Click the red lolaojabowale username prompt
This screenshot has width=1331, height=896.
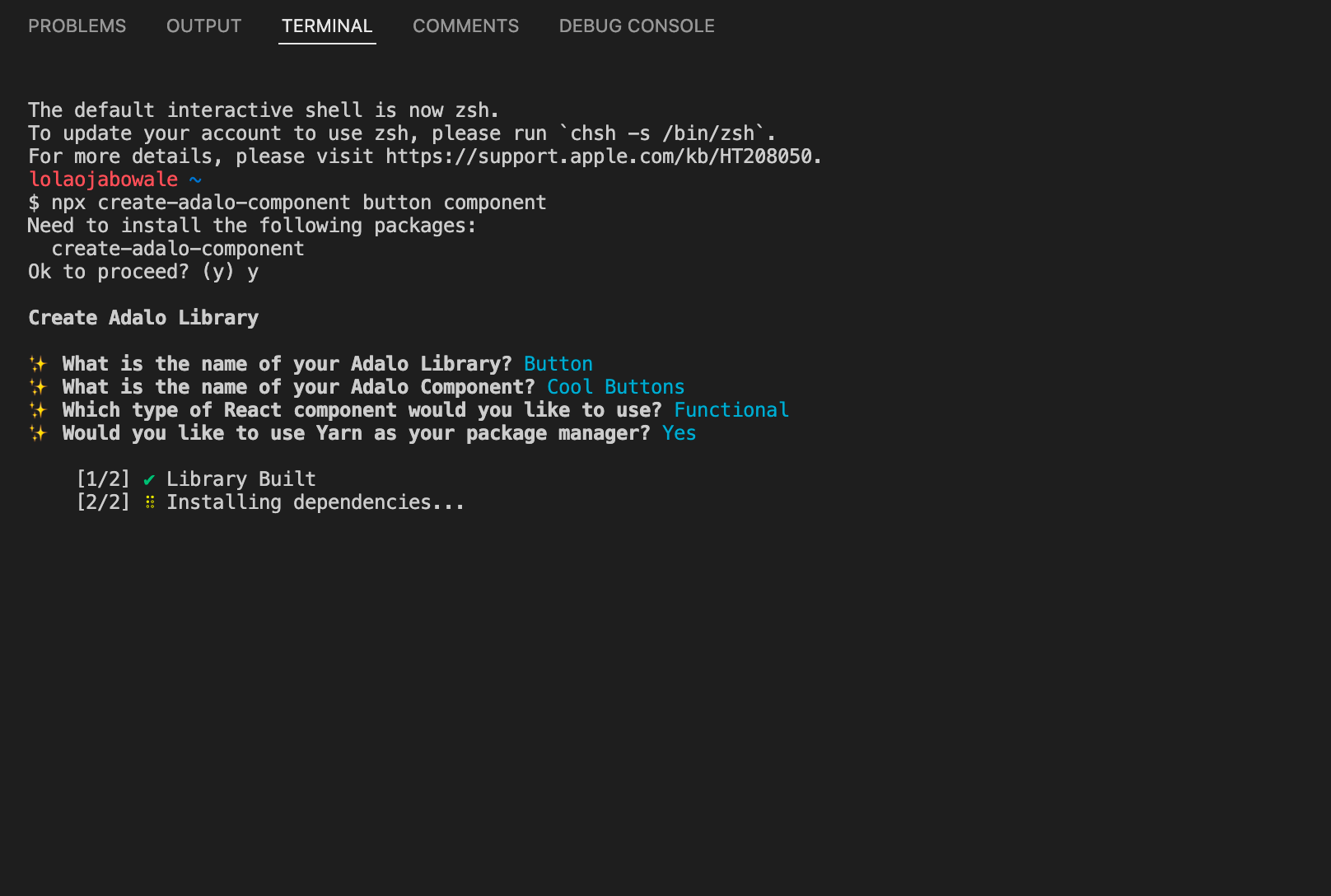click(x=103, y=180)
